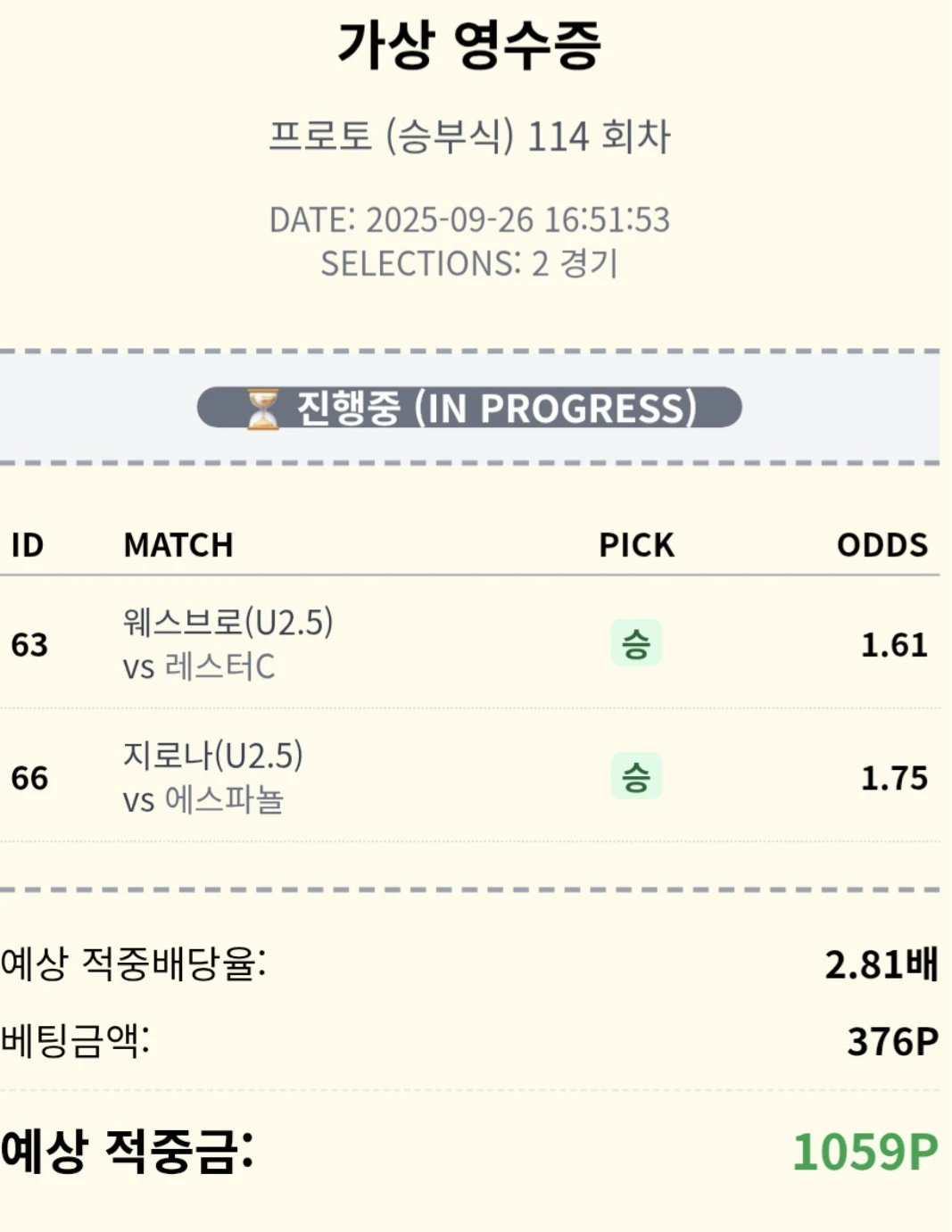Open the 지로나(U2.5) match name

[x=213, y=756]
